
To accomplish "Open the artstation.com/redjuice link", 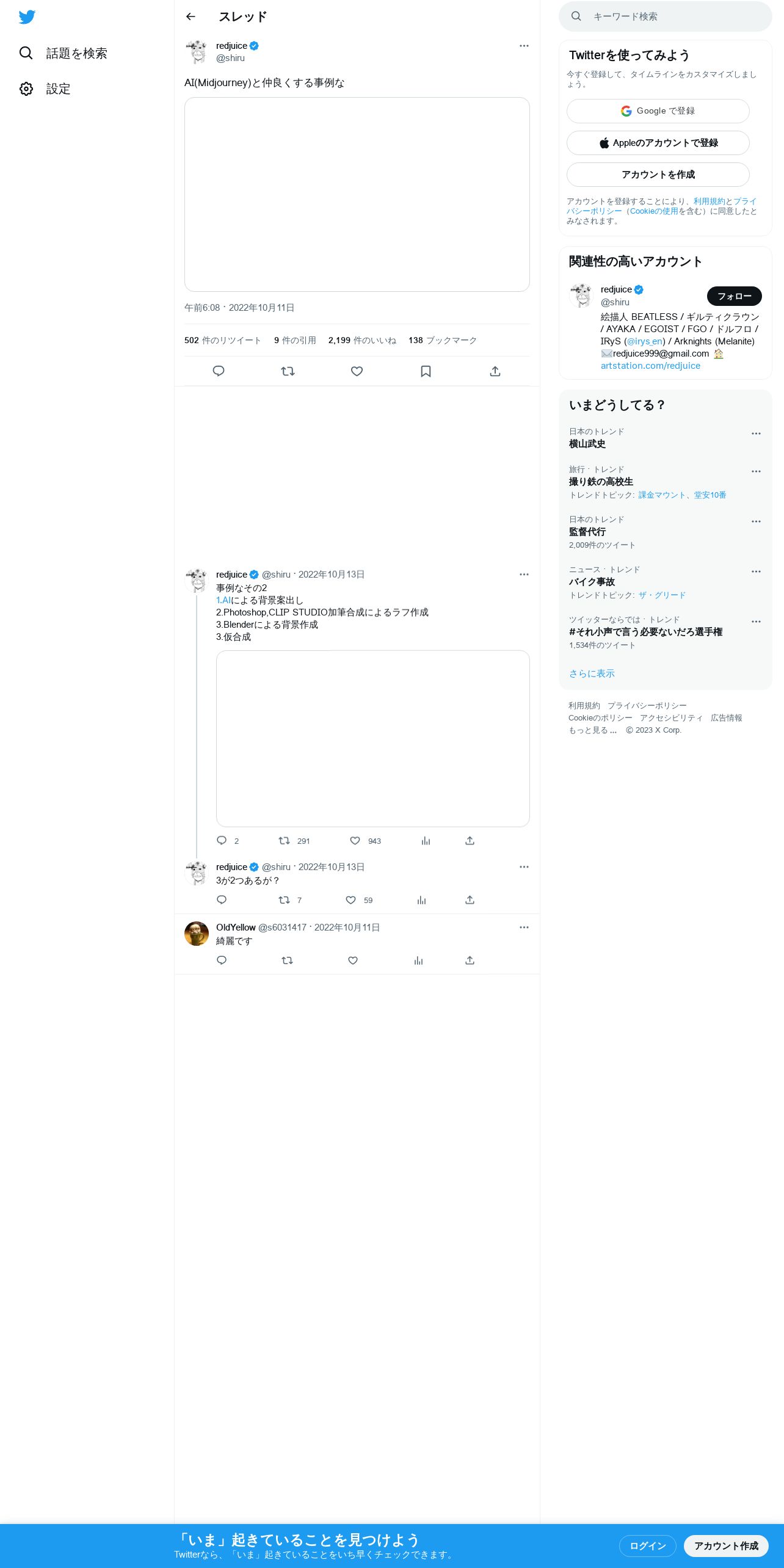I will point(650,366).
